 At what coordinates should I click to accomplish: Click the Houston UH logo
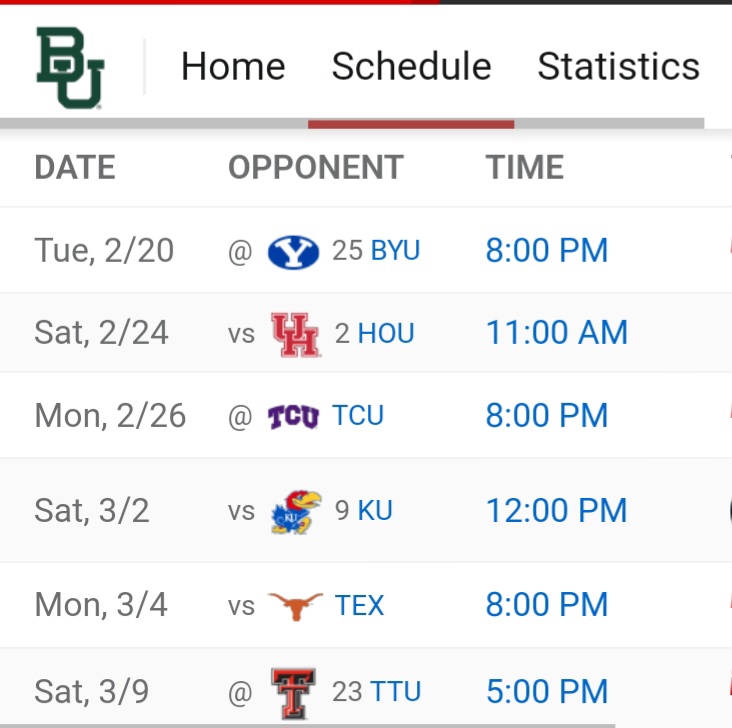296,335
